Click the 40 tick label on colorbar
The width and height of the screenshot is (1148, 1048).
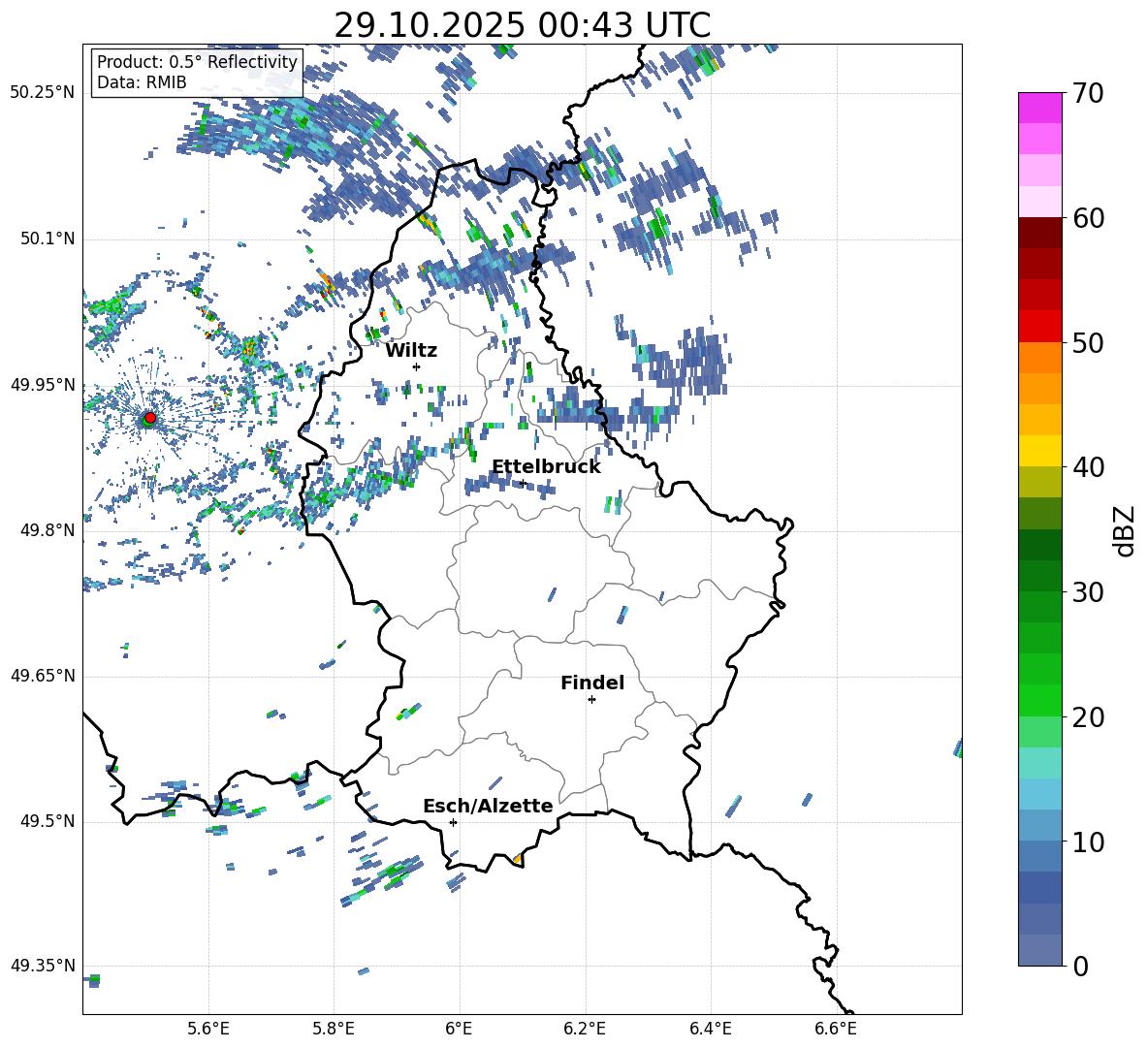click(x=1088, y=467)
